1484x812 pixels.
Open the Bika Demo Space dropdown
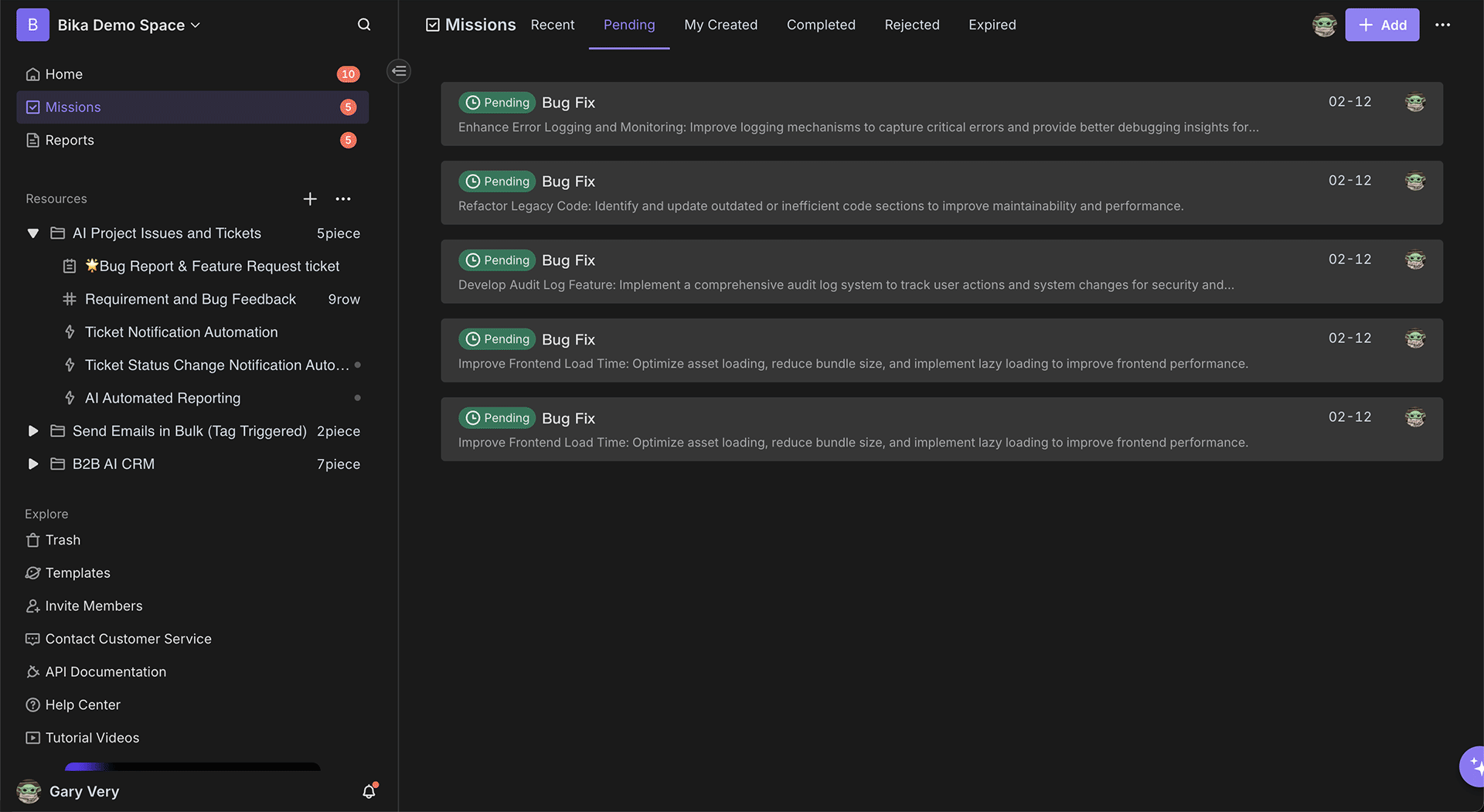[128, 25]
